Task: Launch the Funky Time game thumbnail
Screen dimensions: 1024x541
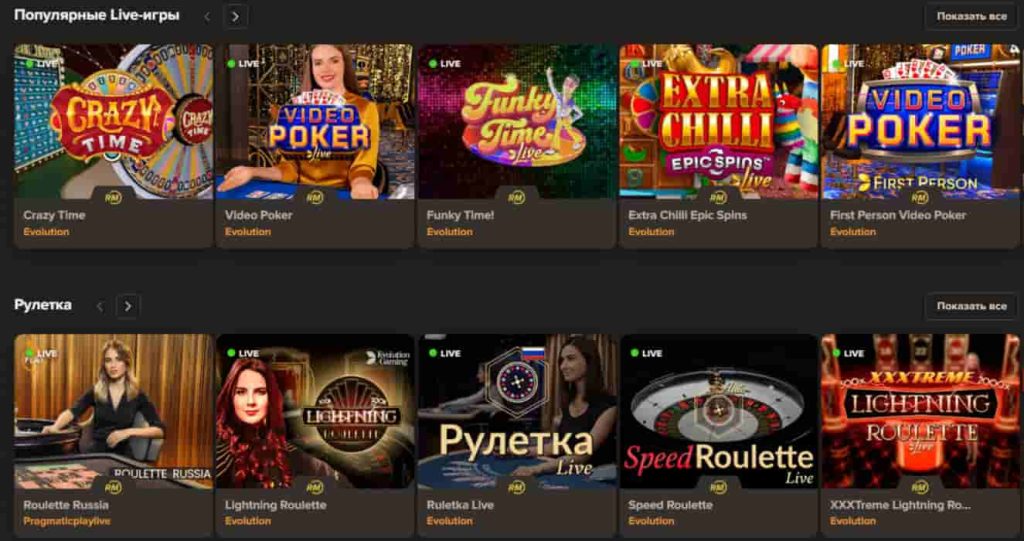Action: tap(517, 122)
